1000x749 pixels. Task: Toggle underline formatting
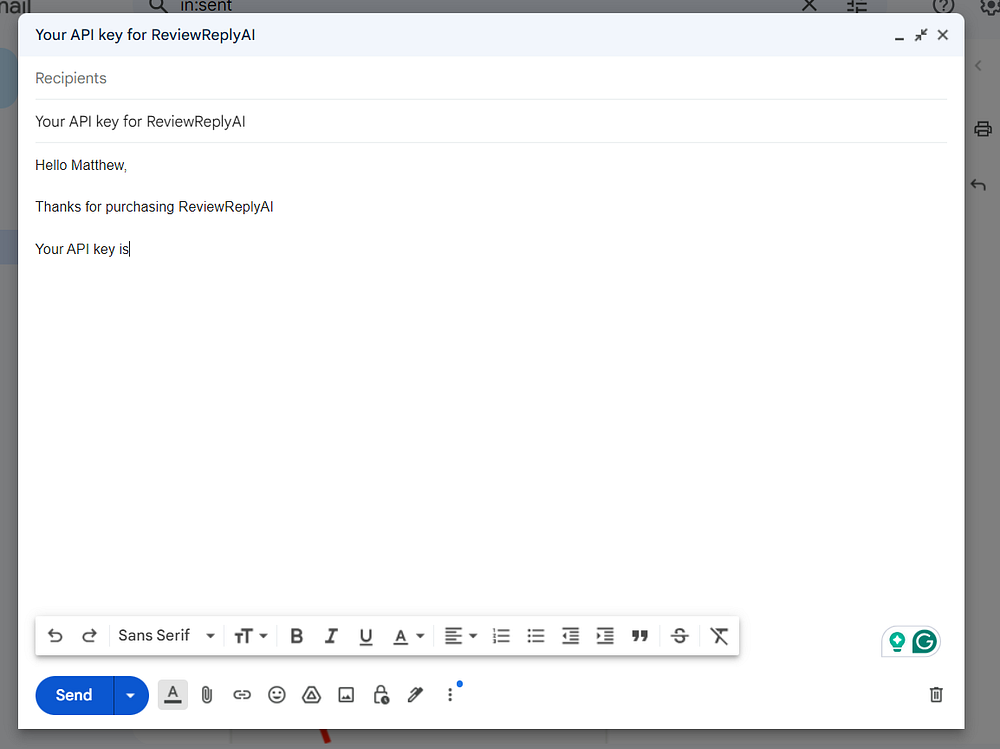[x=365, y=637]
